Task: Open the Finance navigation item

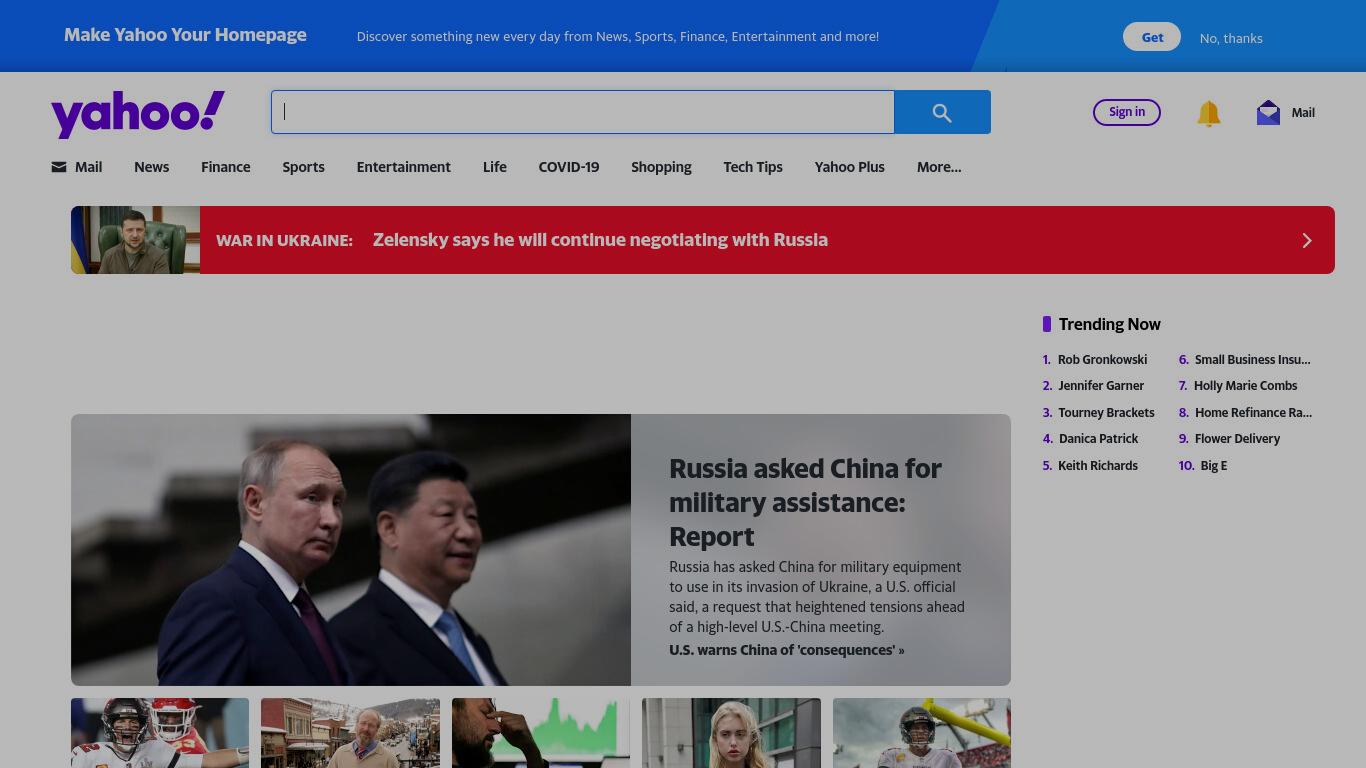Action: tap(226, 167)
